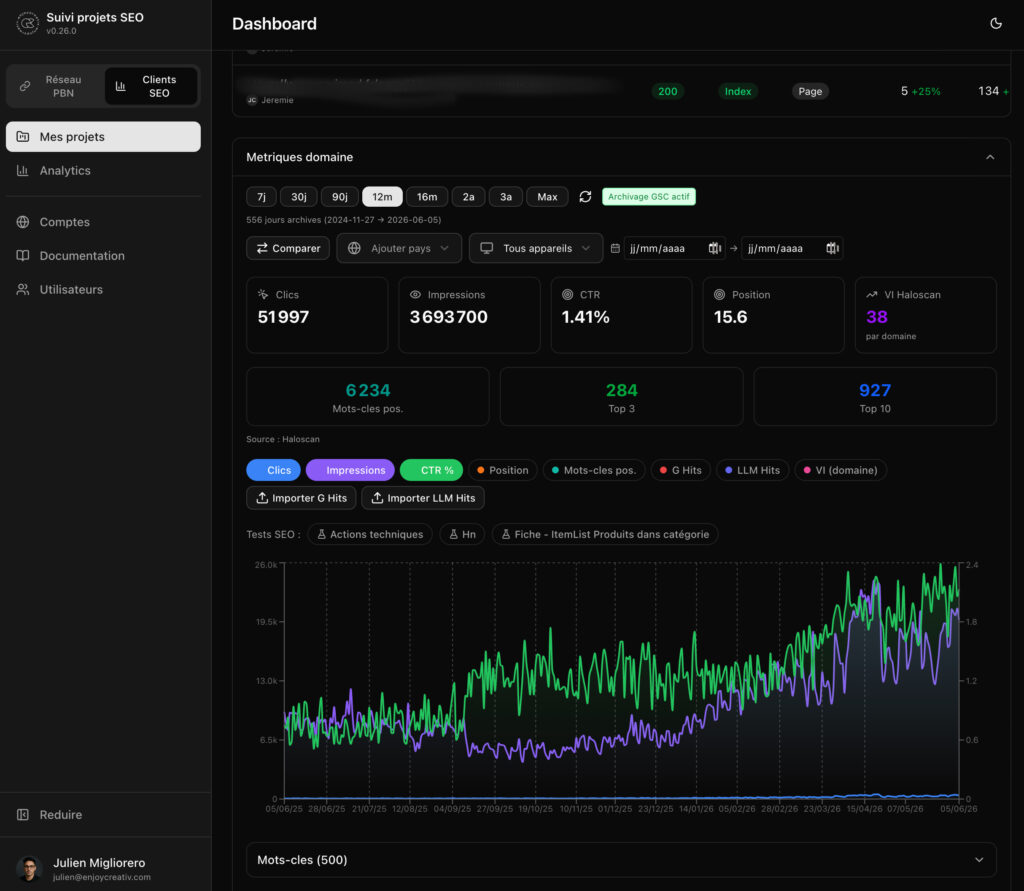
Task: Toggle the Impressions series pill
Action: 349,470
